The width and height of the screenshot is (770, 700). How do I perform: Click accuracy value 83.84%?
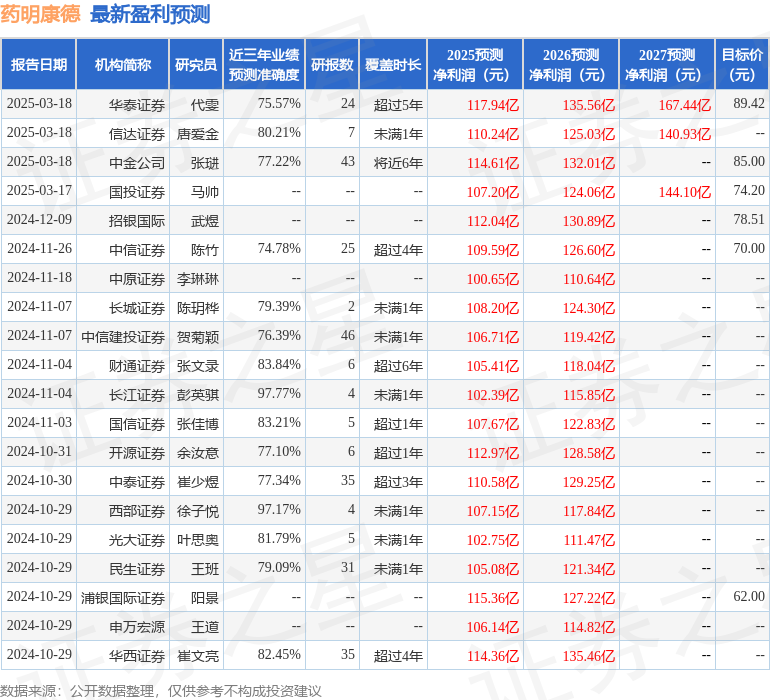(279, 364)
